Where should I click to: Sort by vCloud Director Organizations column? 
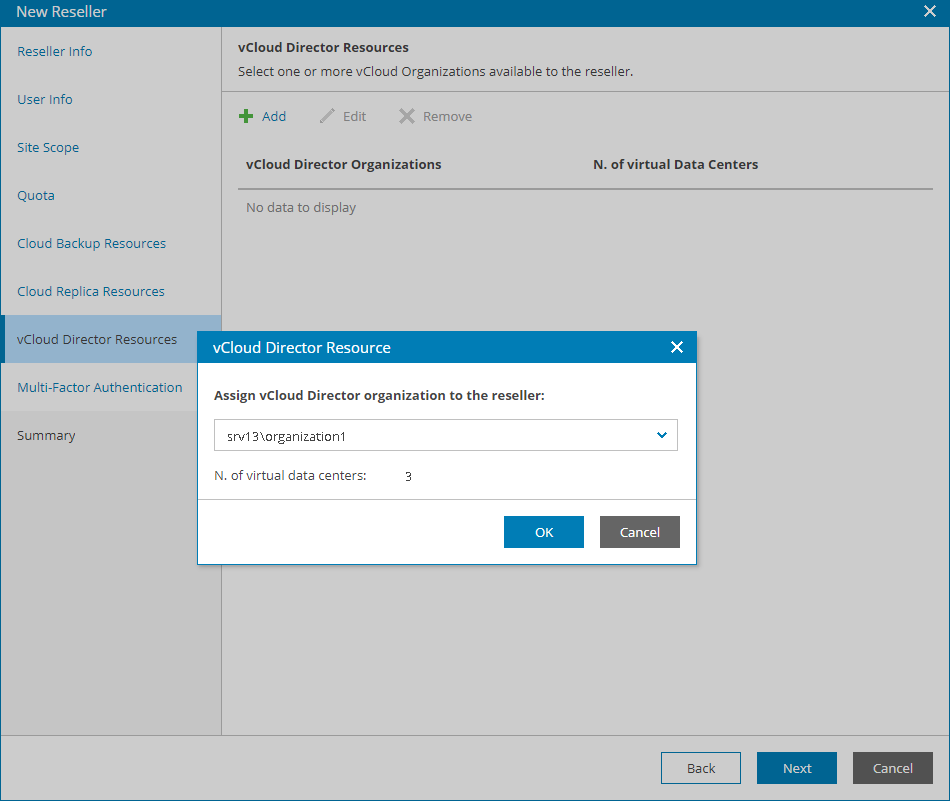(344, 164)
